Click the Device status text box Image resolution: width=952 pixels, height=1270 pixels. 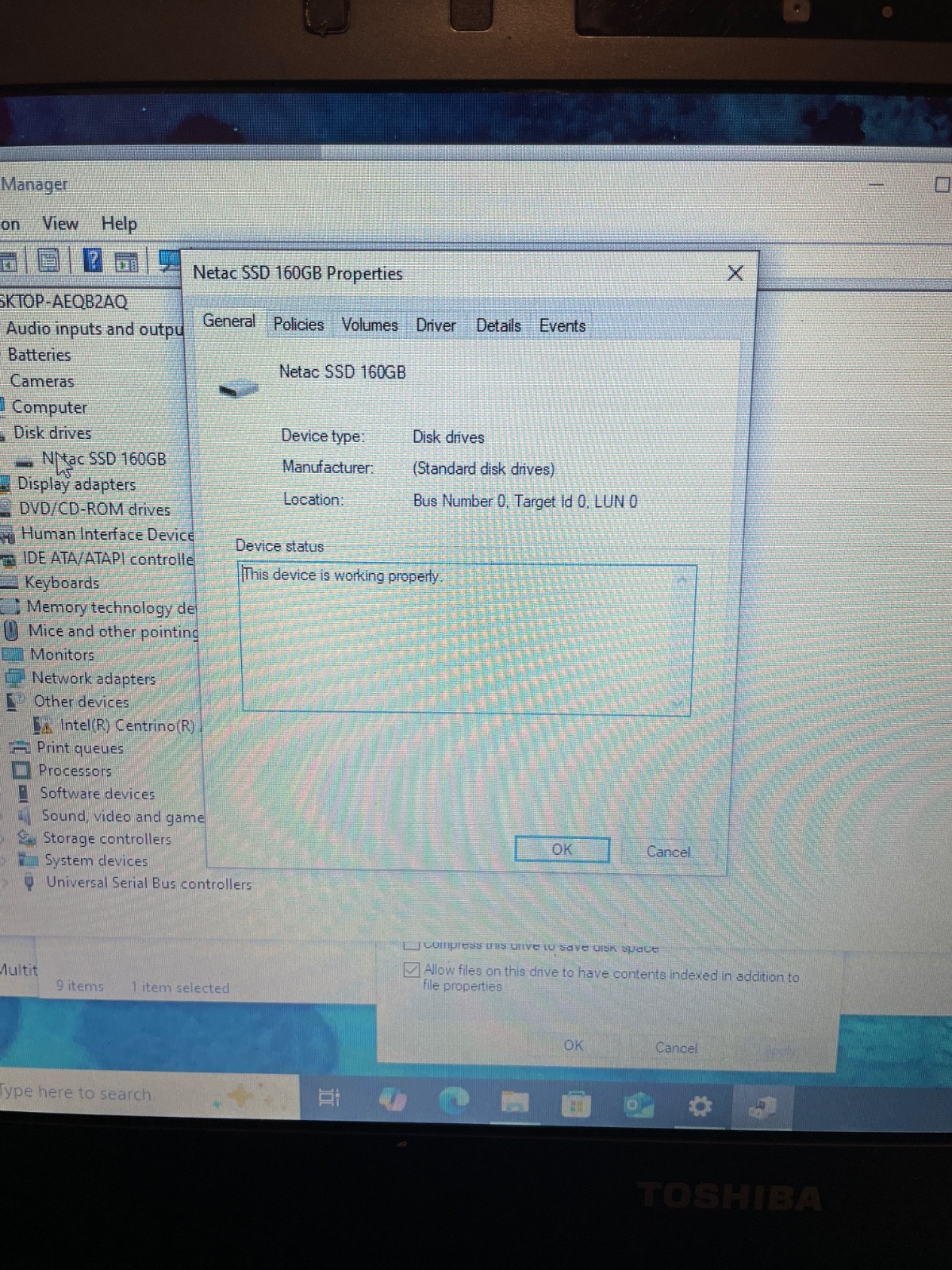coord(467,640)
